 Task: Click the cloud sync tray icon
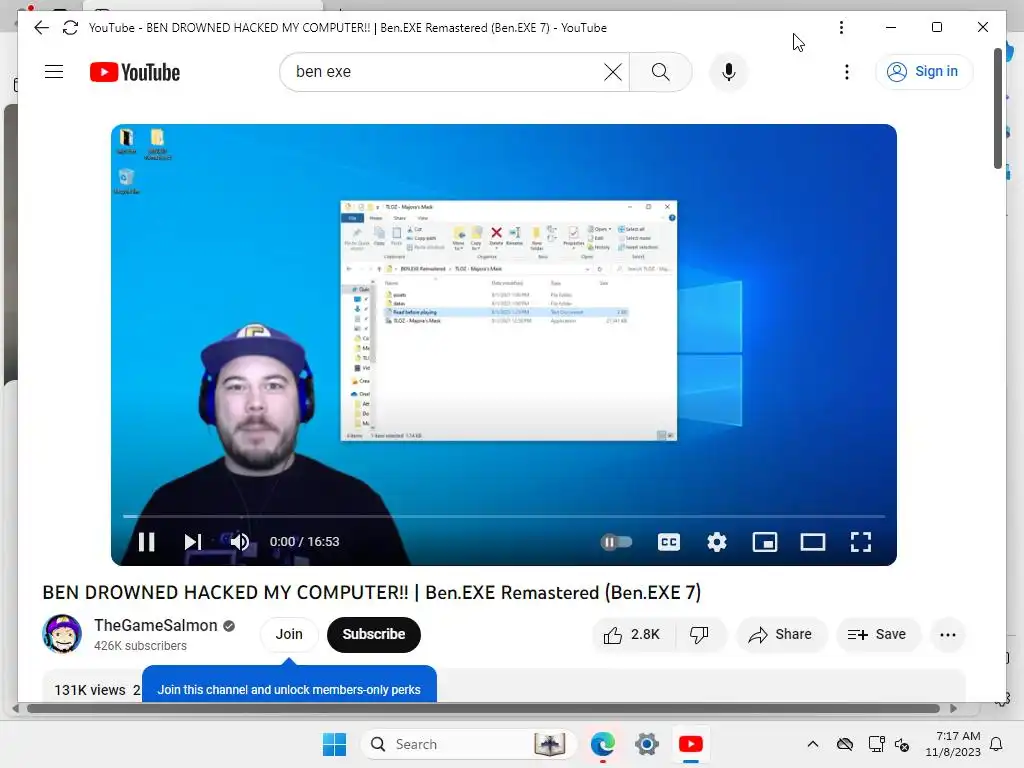click(844, 744)
